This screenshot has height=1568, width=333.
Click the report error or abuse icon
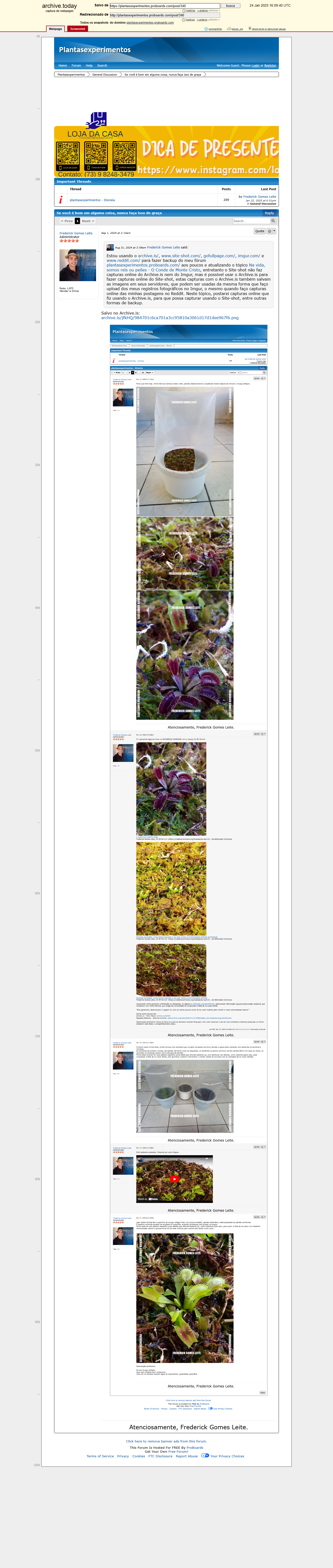tap(250, 29)
